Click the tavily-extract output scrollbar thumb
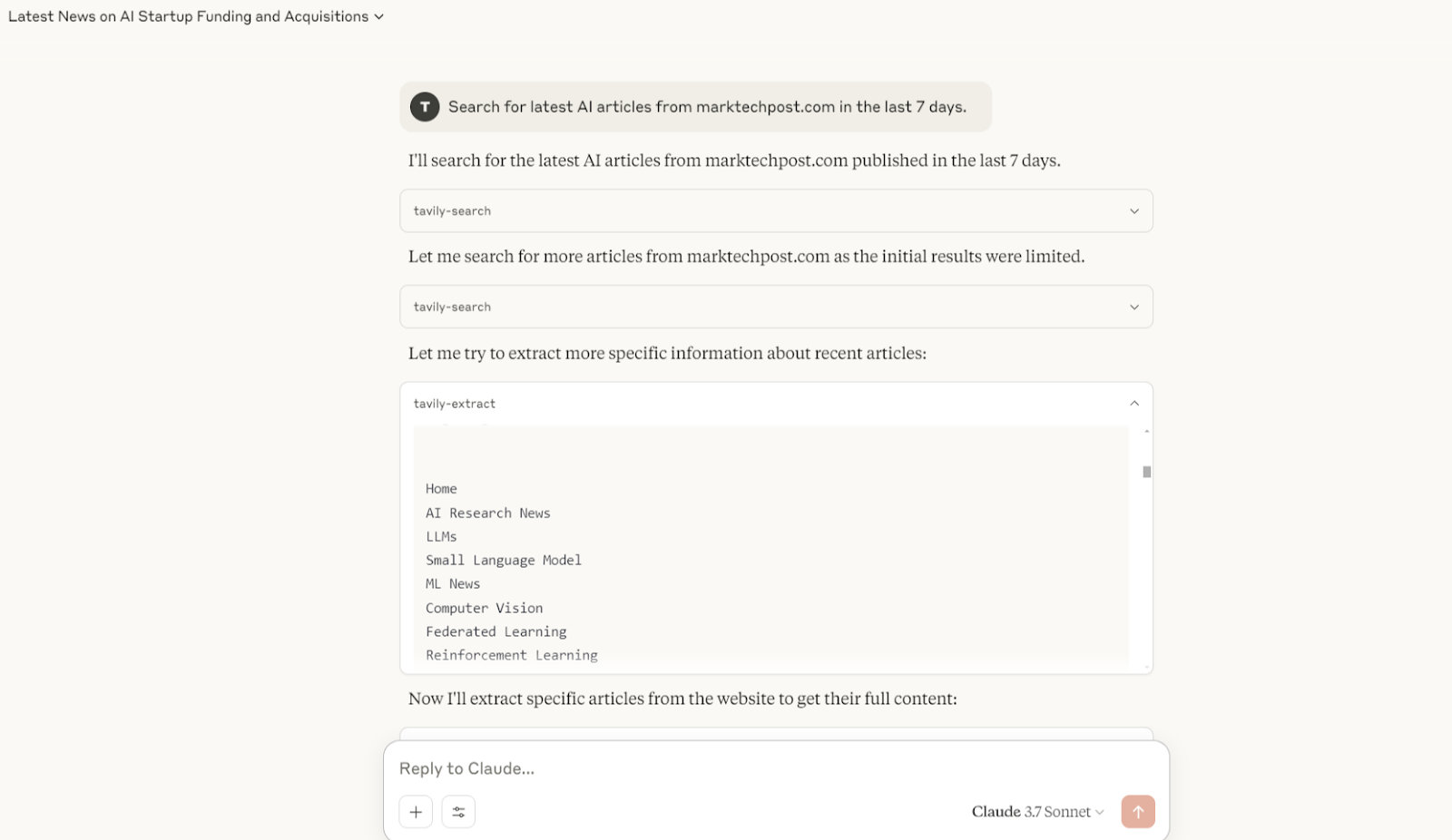 pyautogui.click(x=1147, y=472)
